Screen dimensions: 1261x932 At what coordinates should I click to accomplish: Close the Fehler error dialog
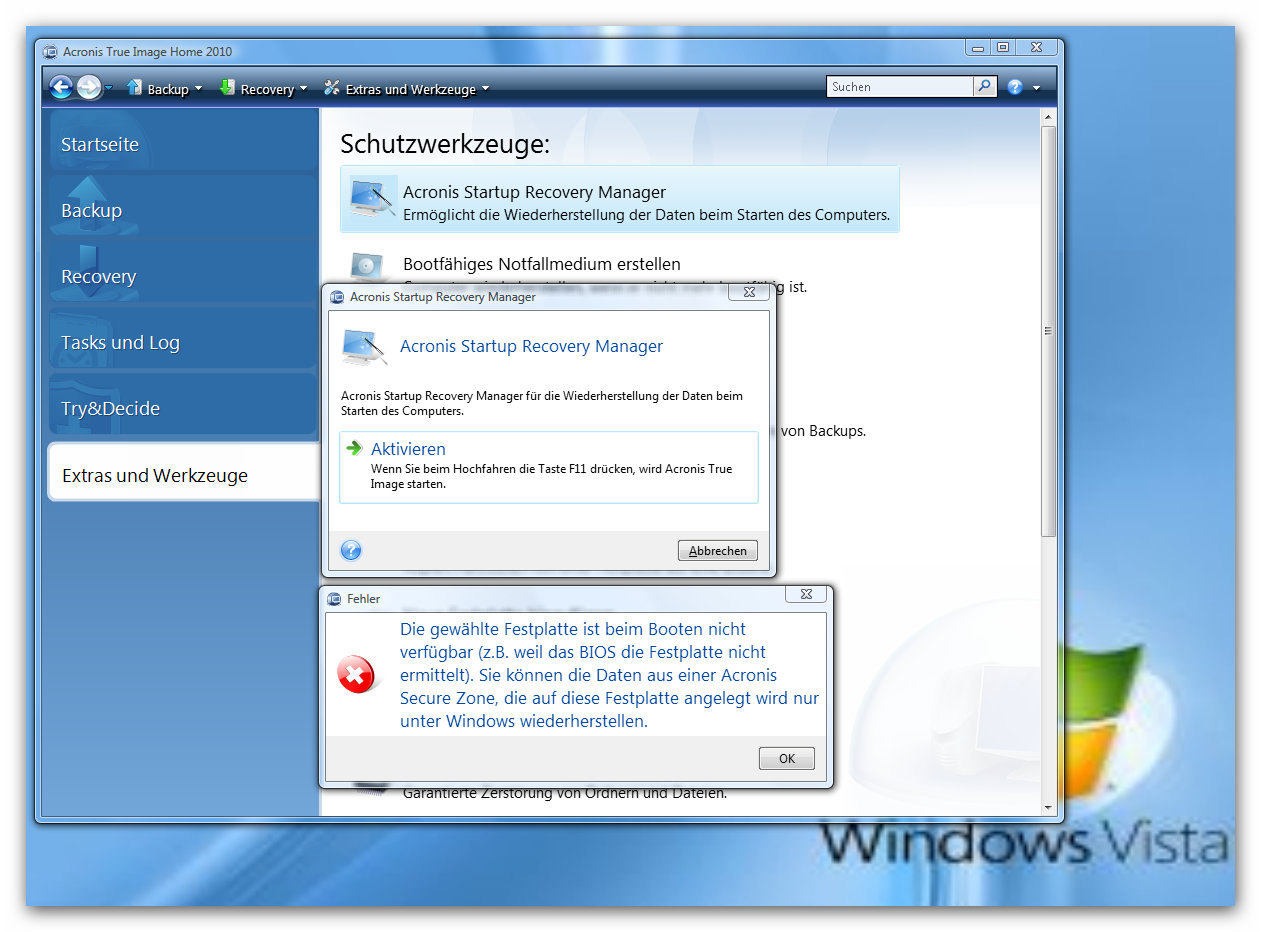pyautogui.click(x=806, y=594)
